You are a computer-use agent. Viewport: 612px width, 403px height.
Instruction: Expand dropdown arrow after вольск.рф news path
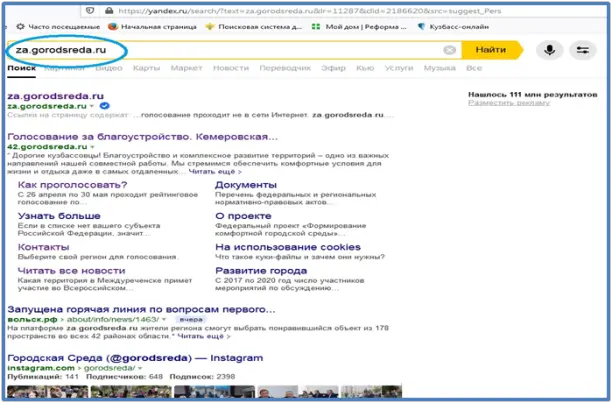(x=164, y=320)
